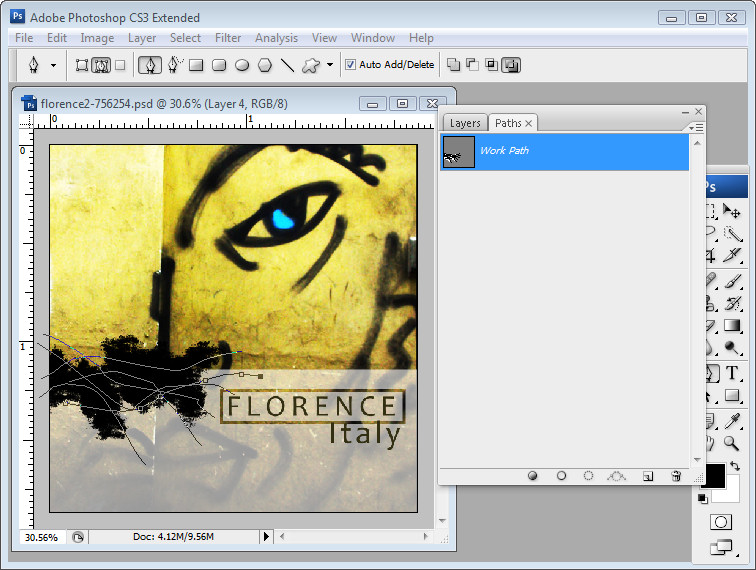
Task: Open the Layer menu
Action: [x=142, y=38]
